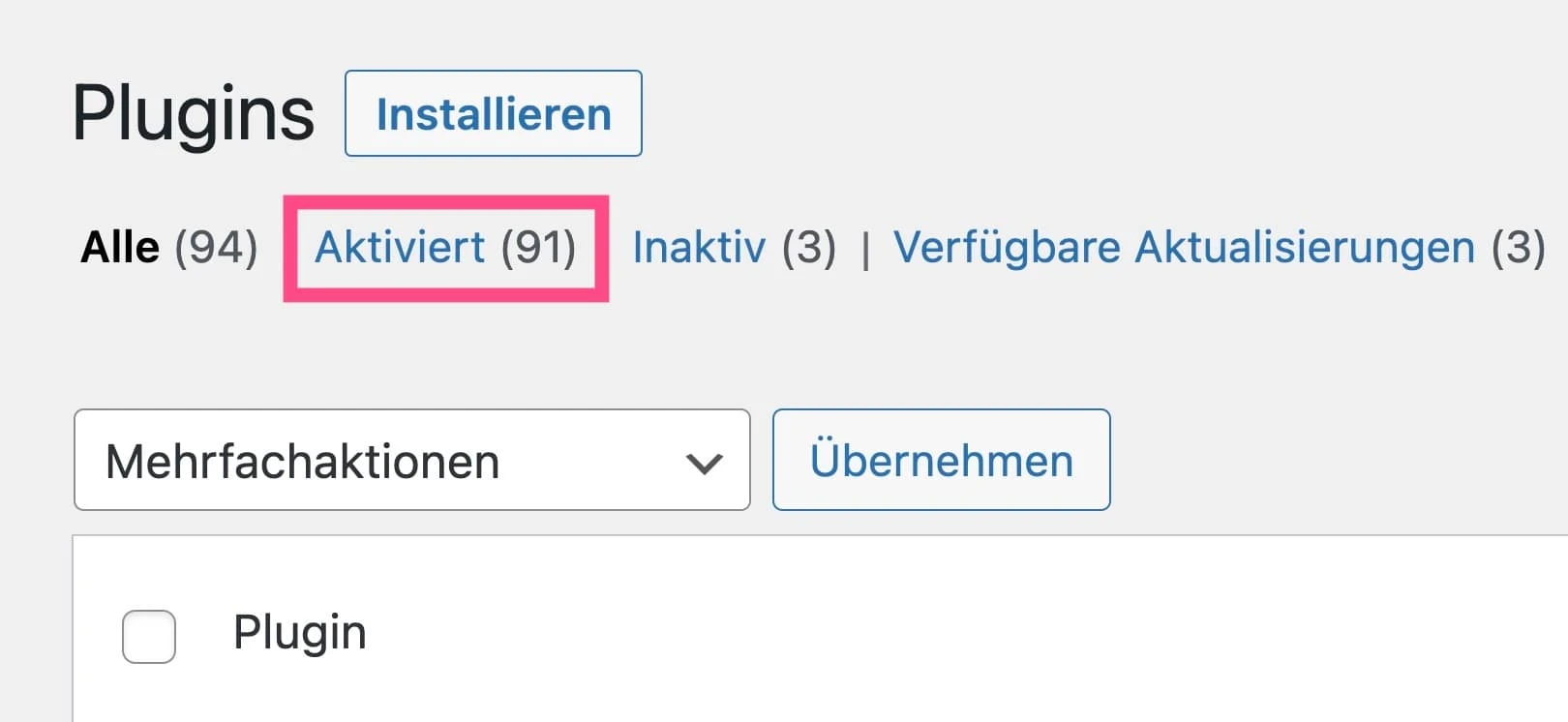Open the Mehrfachaktionen dropdown
This screenshot has height=722, width=1568.
pos(411,461)
